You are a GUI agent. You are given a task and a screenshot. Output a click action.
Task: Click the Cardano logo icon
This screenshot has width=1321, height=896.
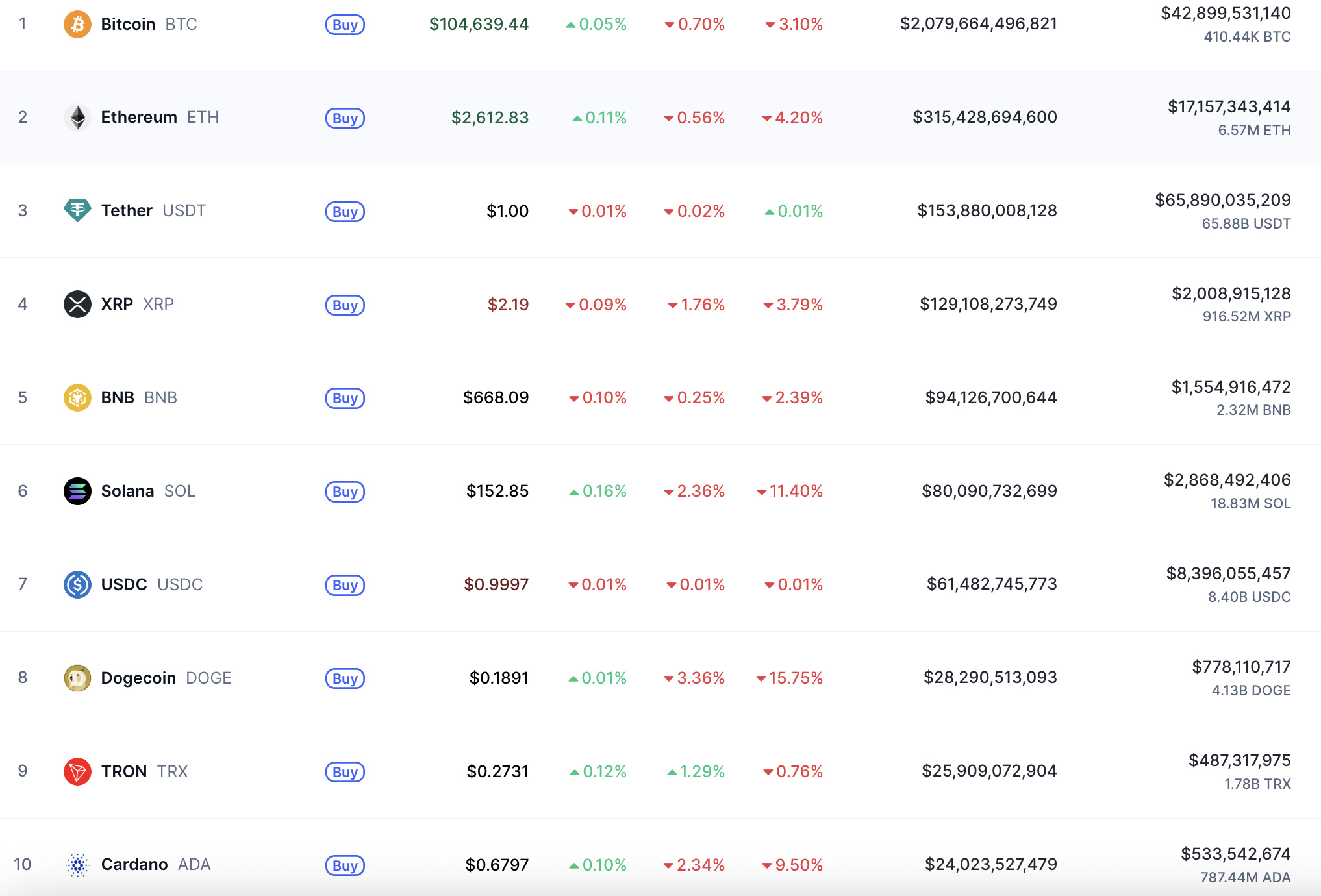(x=77, y=865)
